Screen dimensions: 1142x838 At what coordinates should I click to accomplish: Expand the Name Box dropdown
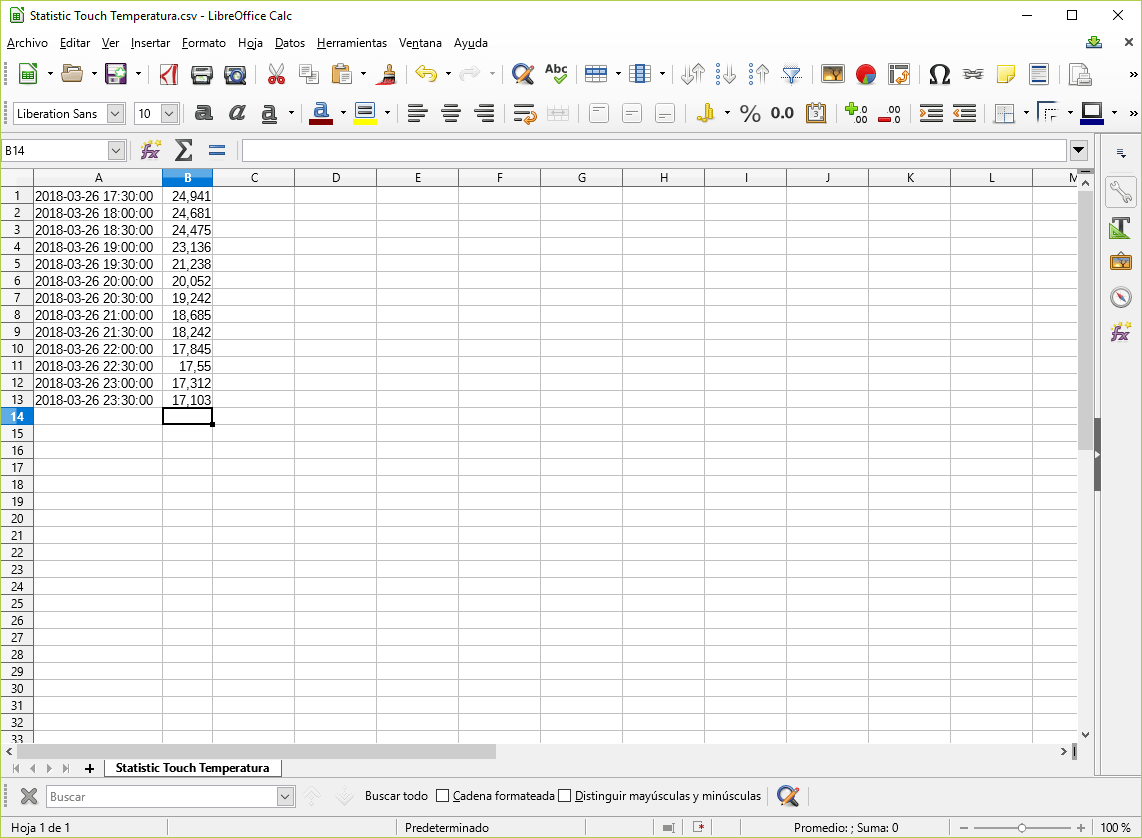click(116, 150)
